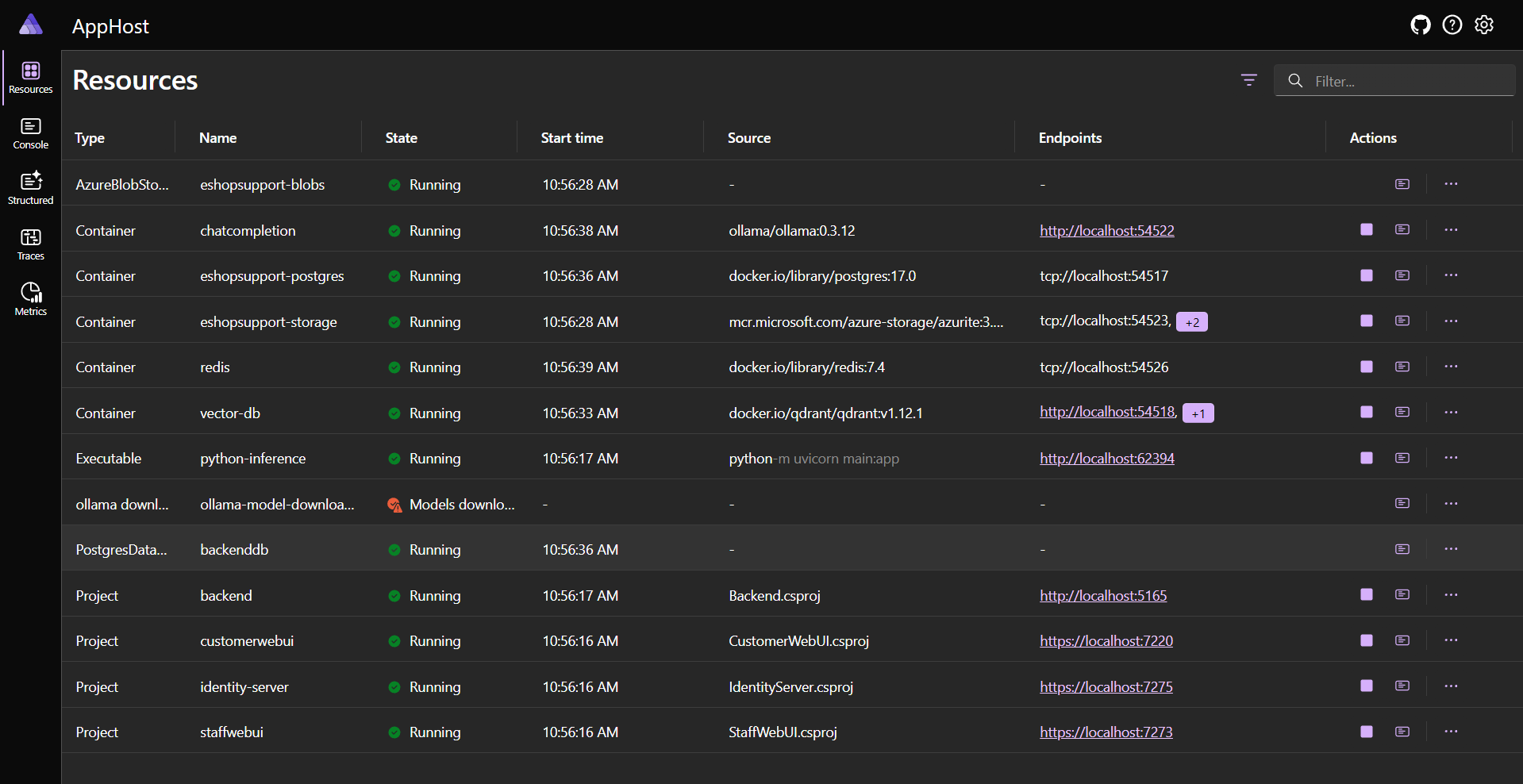Click the AppHost application title
The image size is (1523, 784).
click(x=110, y=26)
